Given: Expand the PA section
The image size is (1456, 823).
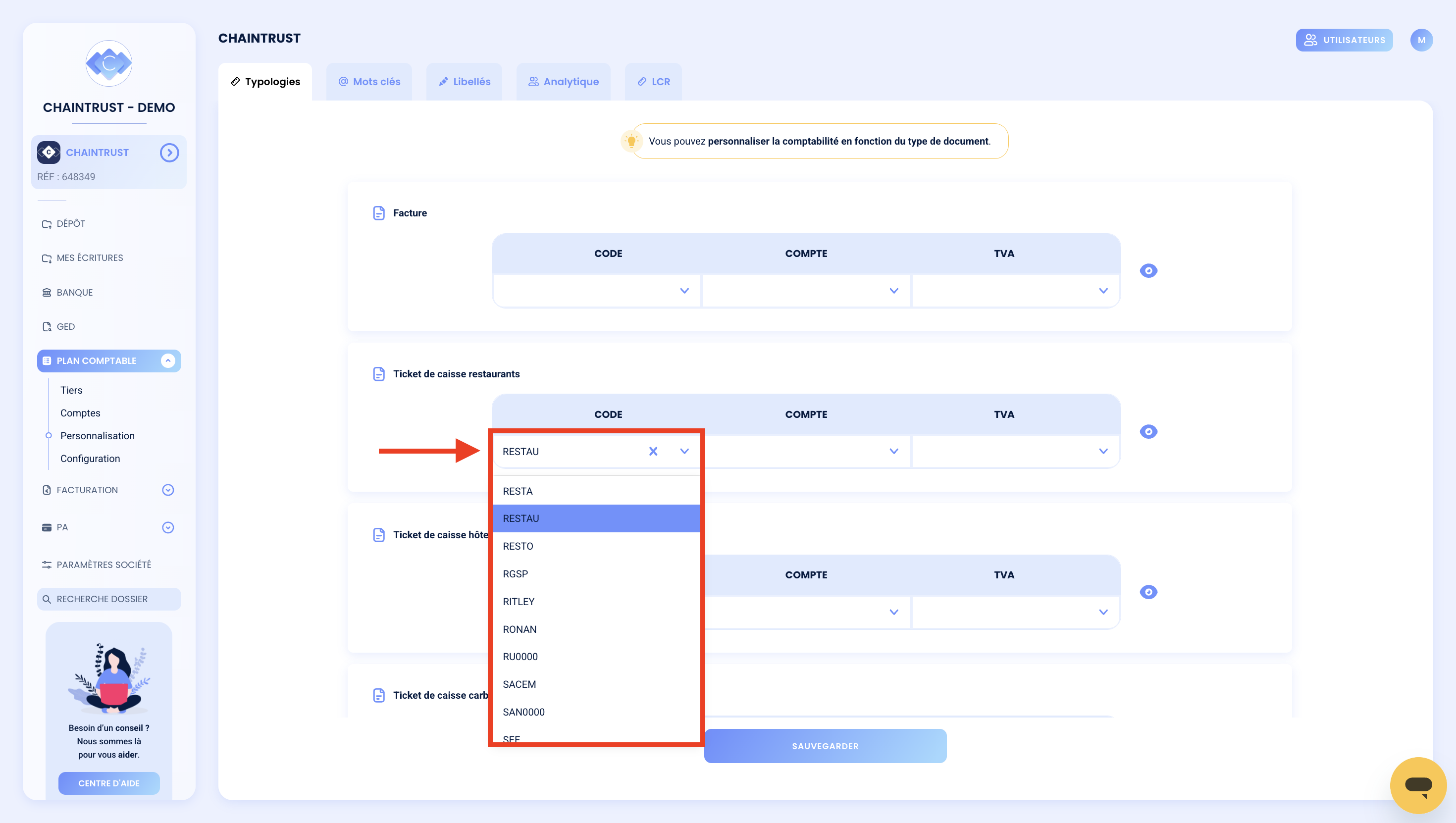Looking at the screenshot, I should point(167,527).
